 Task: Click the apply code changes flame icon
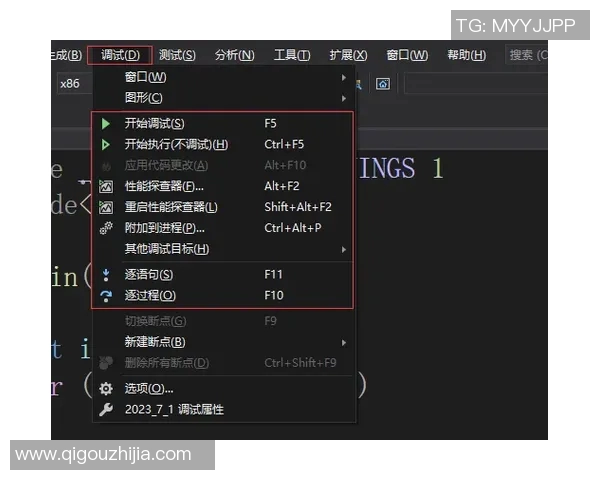click(106, 166)
